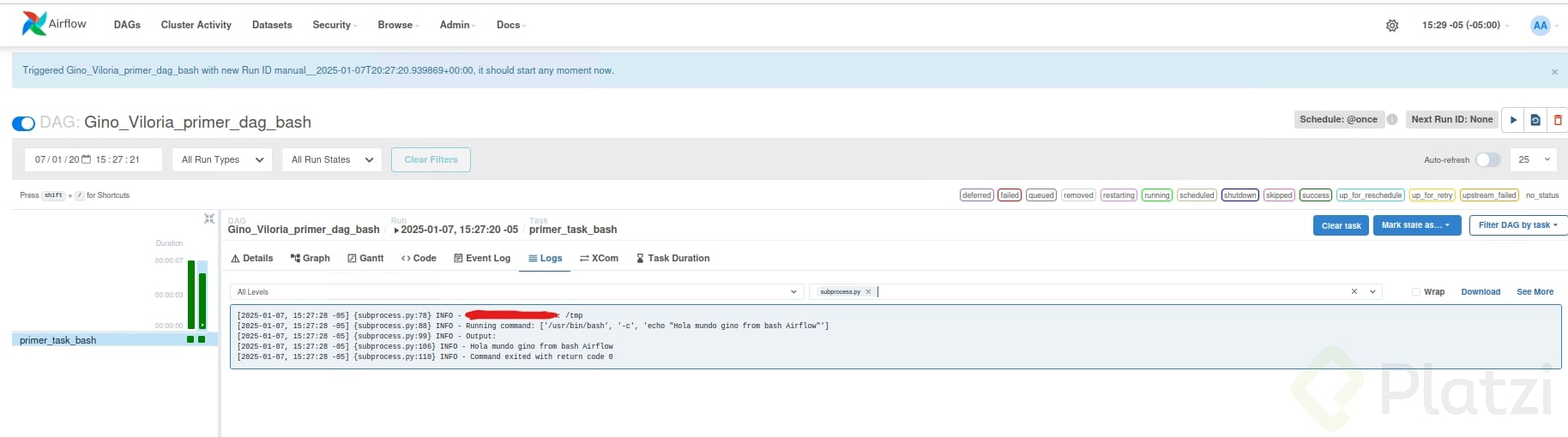
Task: Switch to the Task Duration tab
Action: pyautogui.click(x=672, y=258)
